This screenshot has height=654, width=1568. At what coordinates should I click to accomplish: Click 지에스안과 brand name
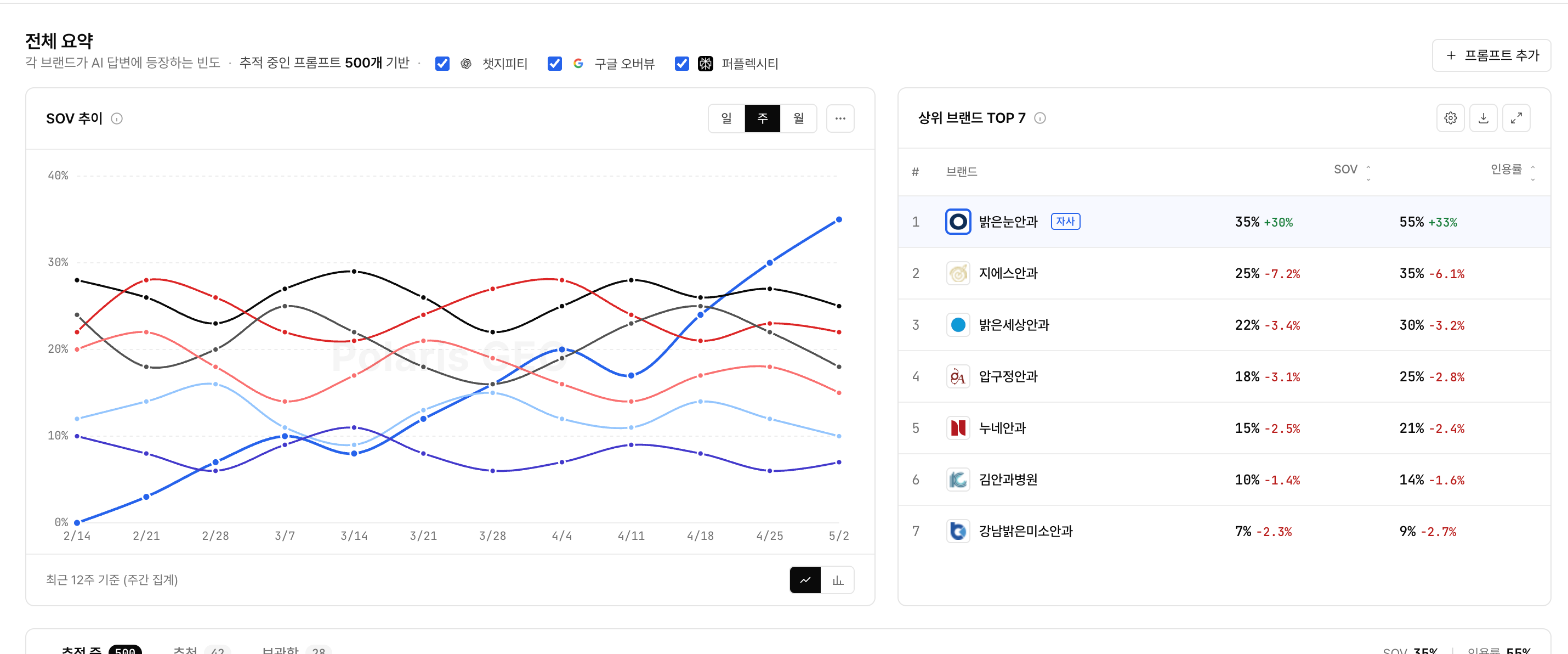pyautogui.click(x=1008, y=273)
